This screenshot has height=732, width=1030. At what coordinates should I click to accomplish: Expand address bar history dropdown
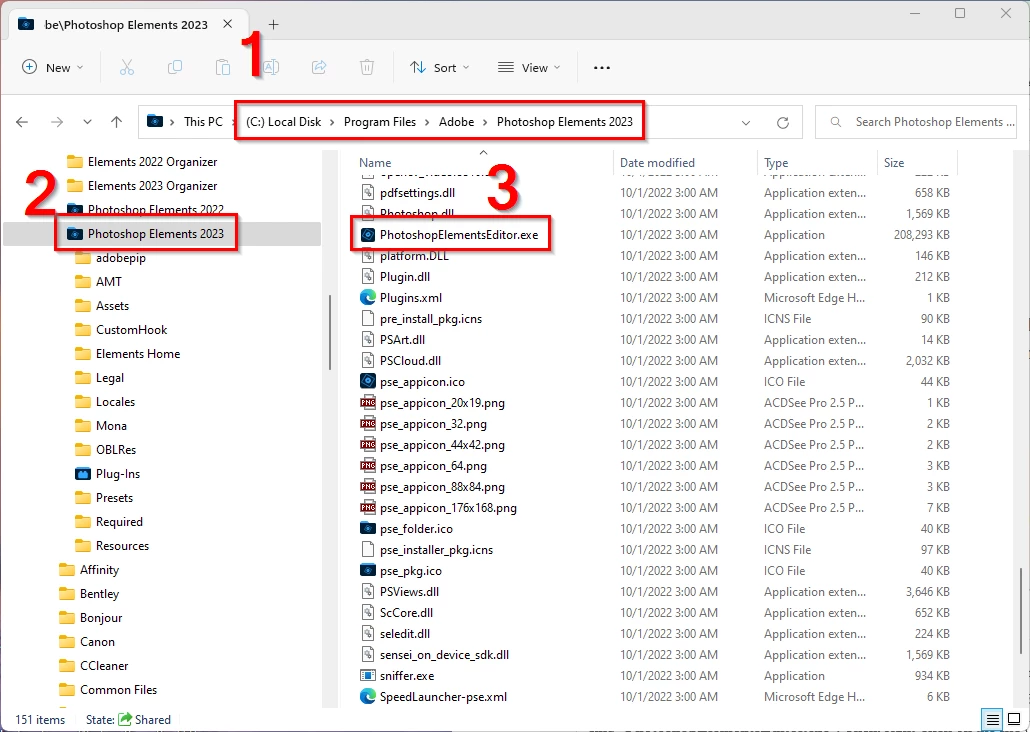click(x=746, y=123)
